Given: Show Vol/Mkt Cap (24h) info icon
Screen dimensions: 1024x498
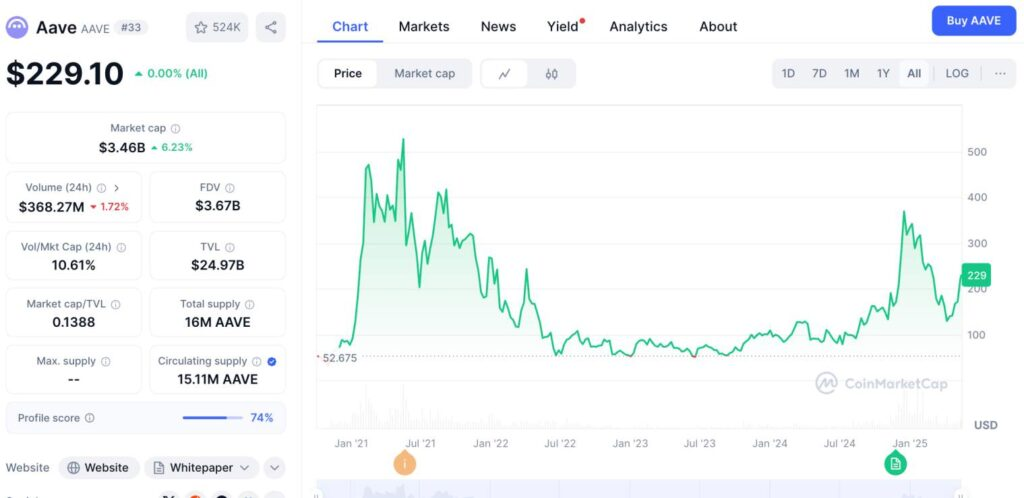Looking at the screenshot, I should tap(121, 247).
